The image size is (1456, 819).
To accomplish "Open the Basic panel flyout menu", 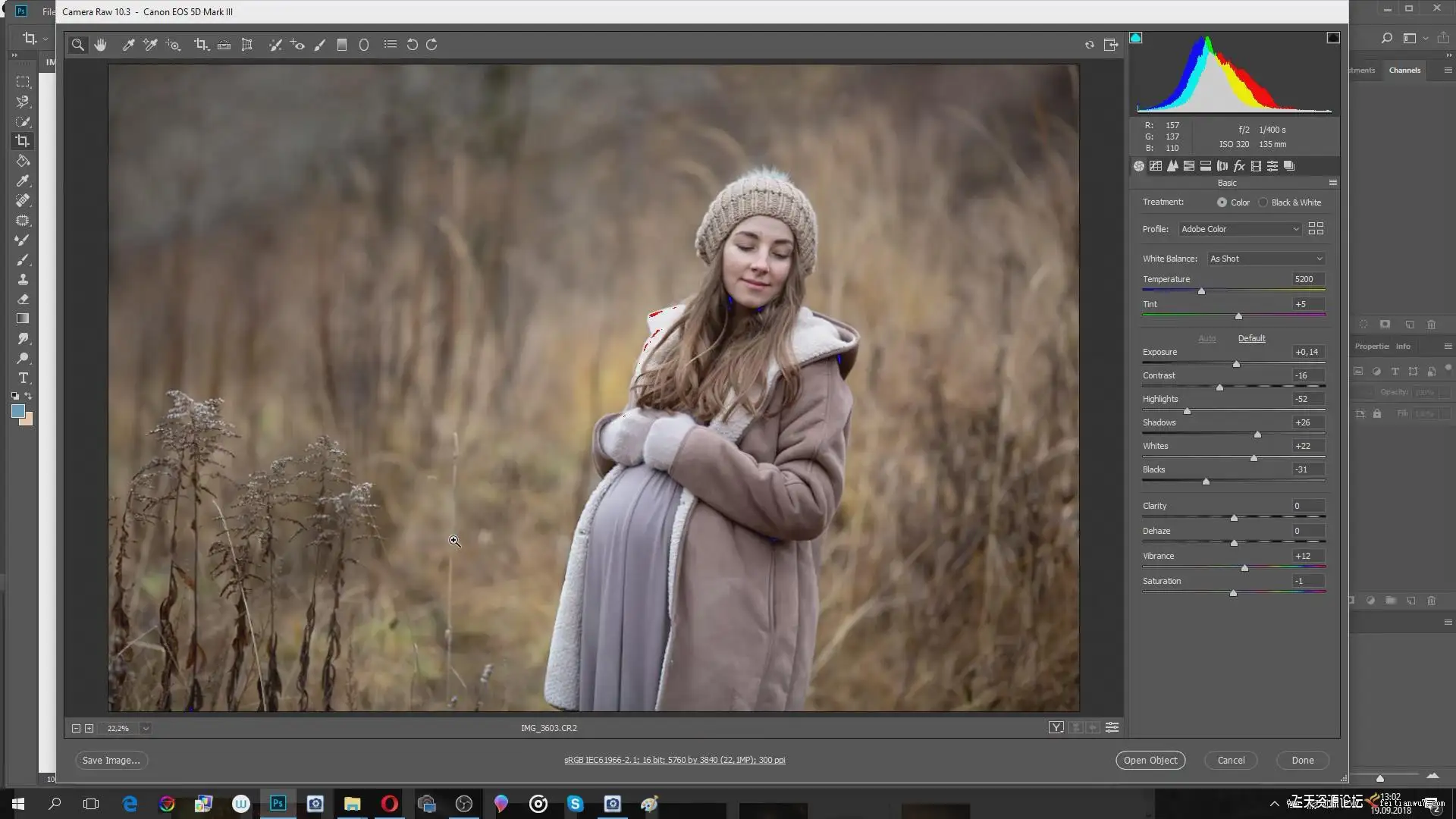I will [x=1332, y=183].
